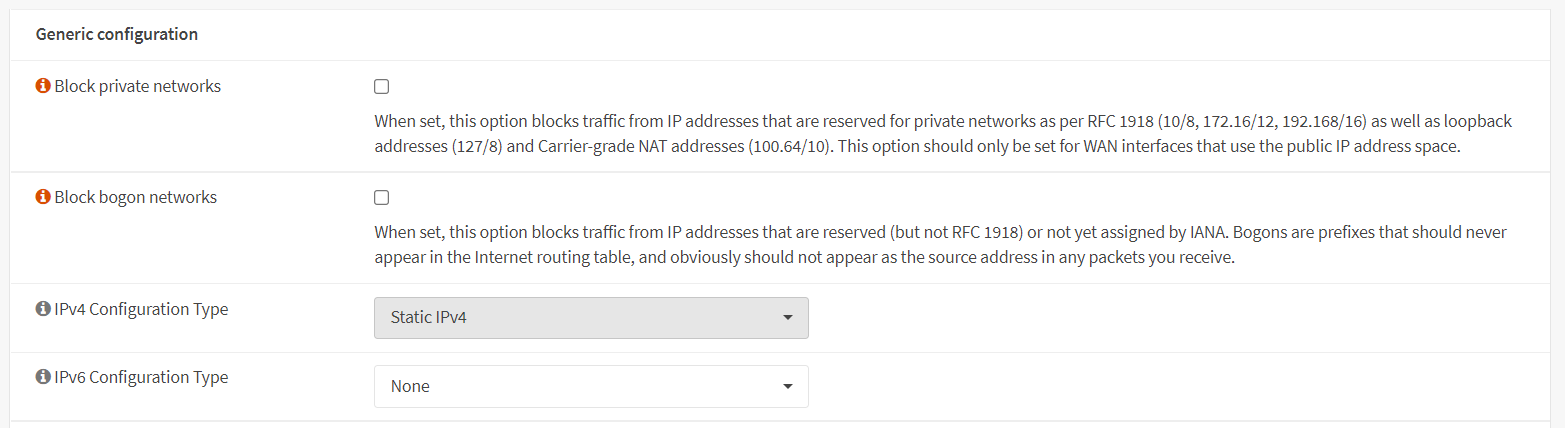
Task: Open the Static IPv4 configuration dropdown
Action: tap(590, 318)
